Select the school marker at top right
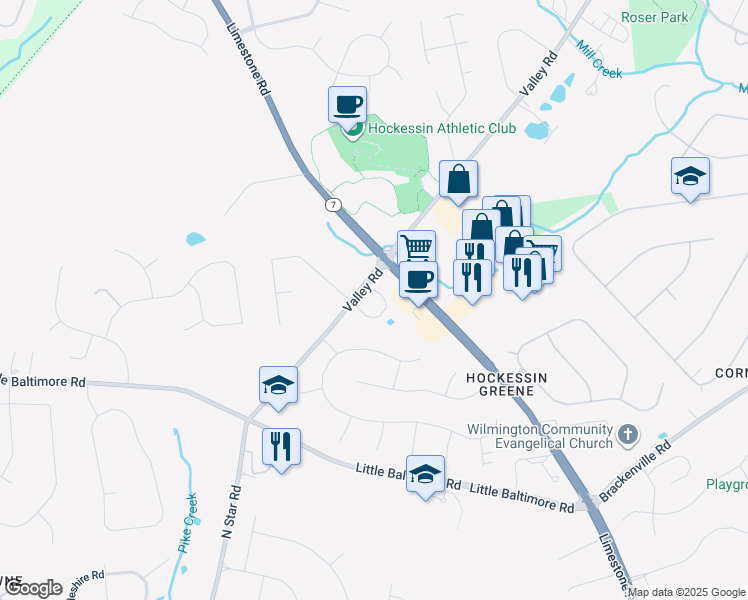The height and width of the screenshot is (600, 748). pyautogui.click(x=690, y=179)
